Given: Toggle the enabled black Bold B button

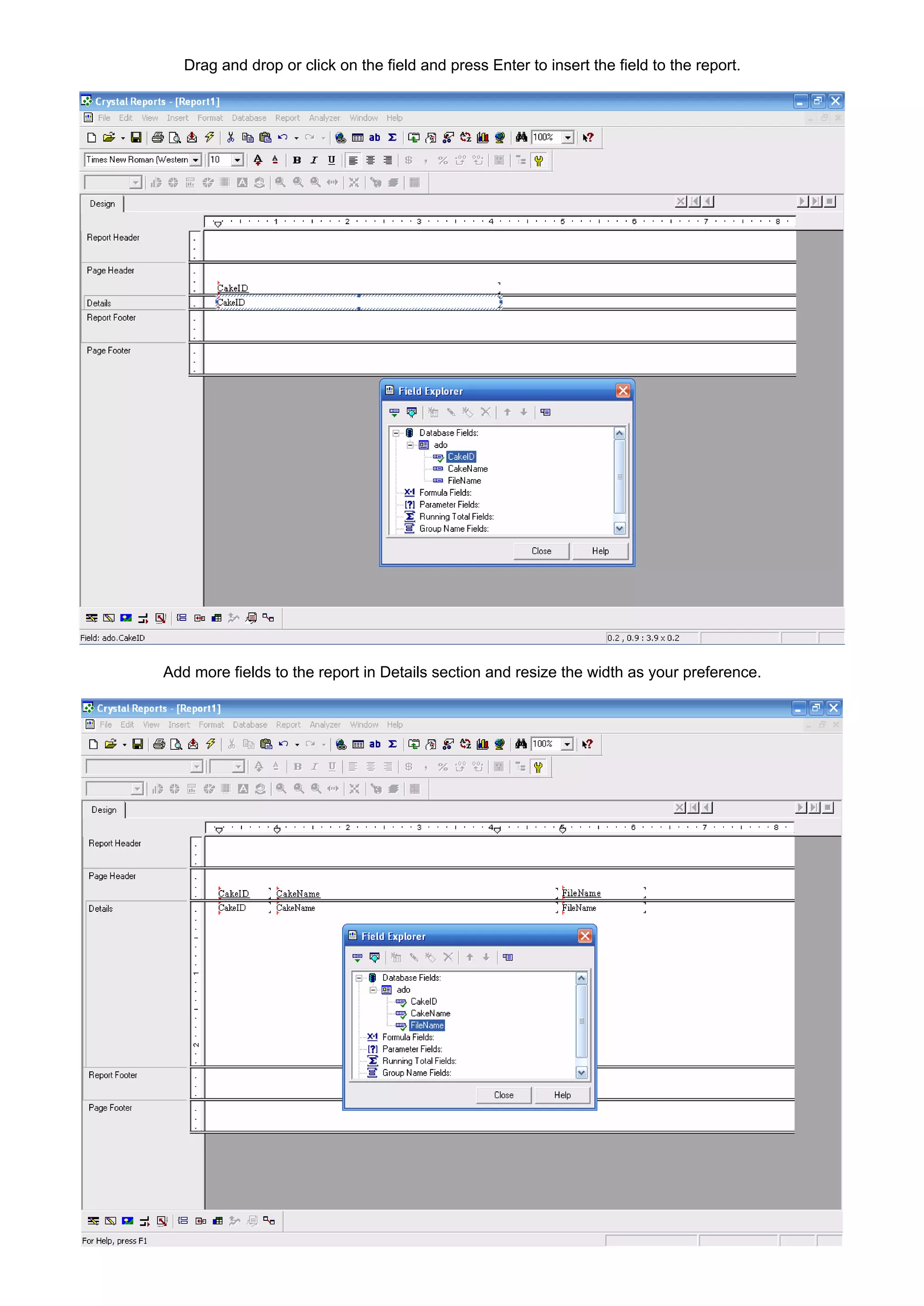Looking at the screenshot, I should point(296,161).
